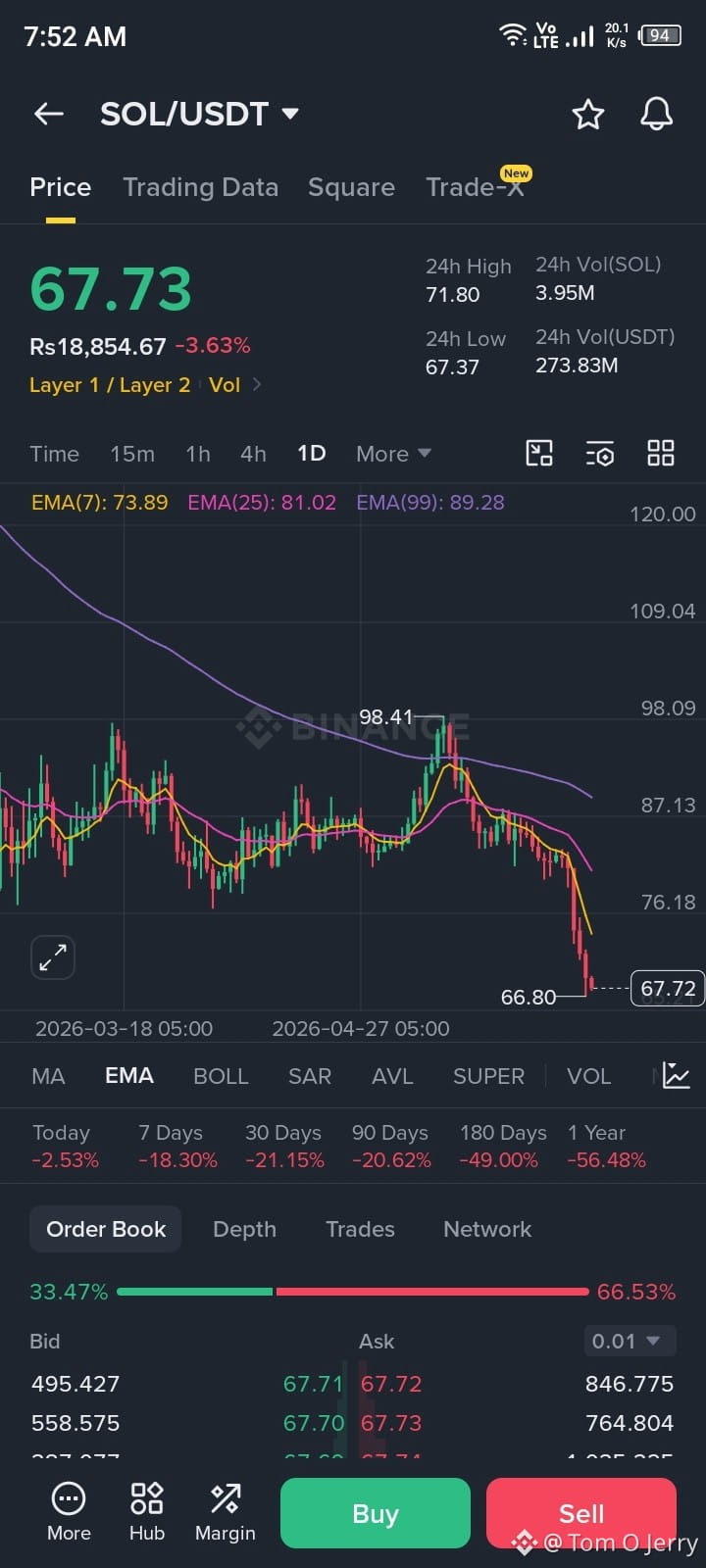Screen dimensions: 706x1568
Task: Open price alert bell icon
Action: pos(657,114)
